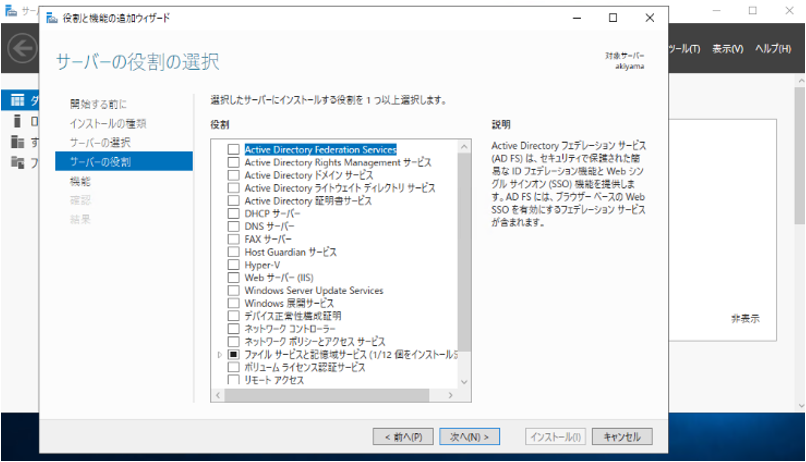Screen dimensions: 806x462
Task: Click roles list scroll up arrow
Action: point(464,146)
